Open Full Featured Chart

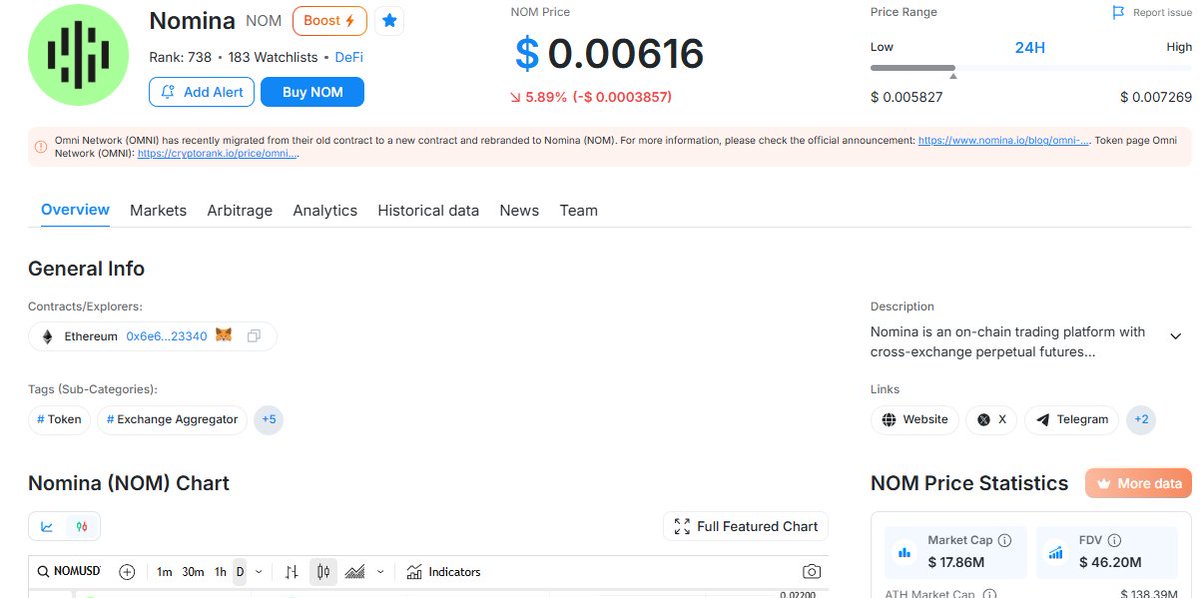click(746, 526)
